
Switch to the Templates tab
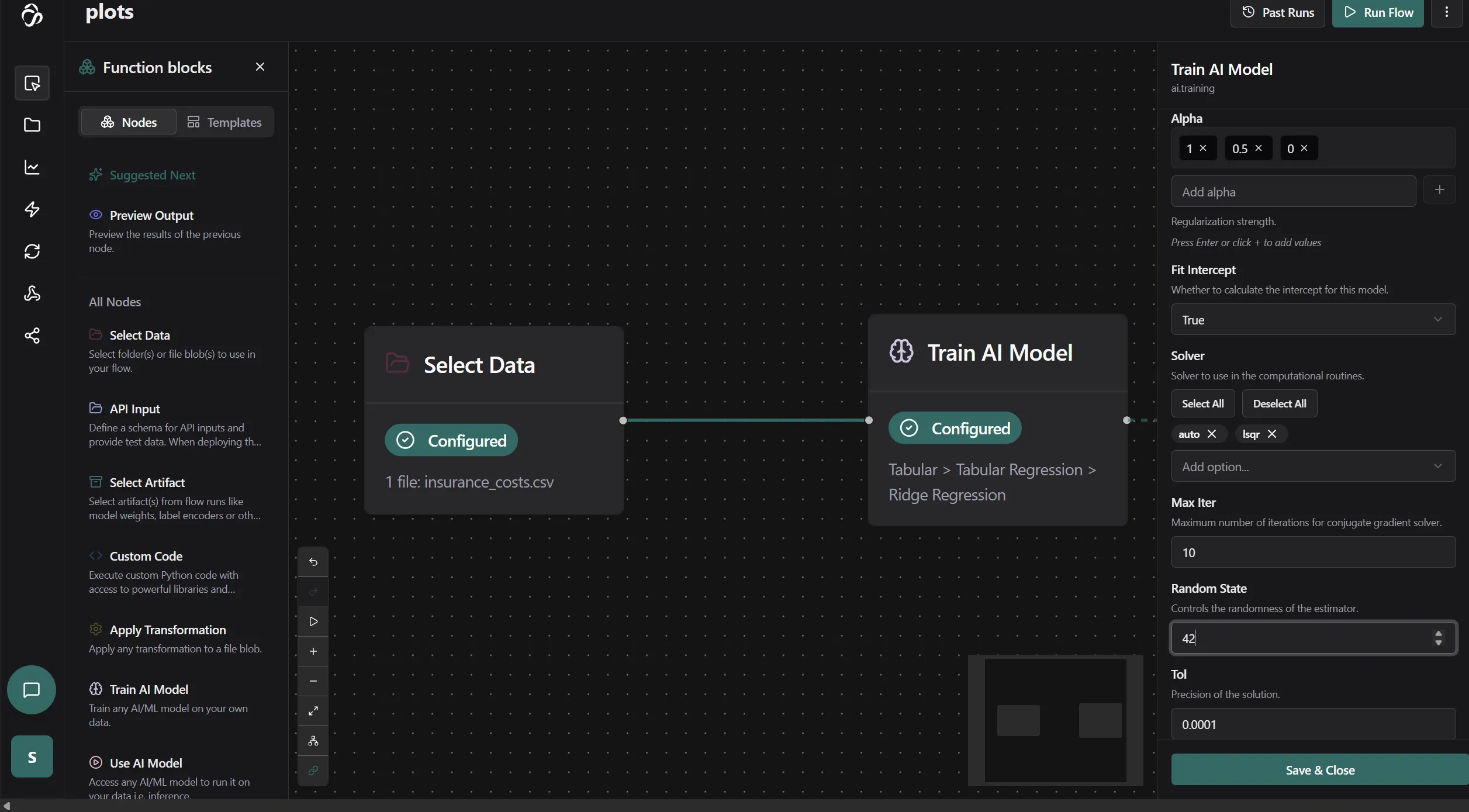click(x=224, y=122)
